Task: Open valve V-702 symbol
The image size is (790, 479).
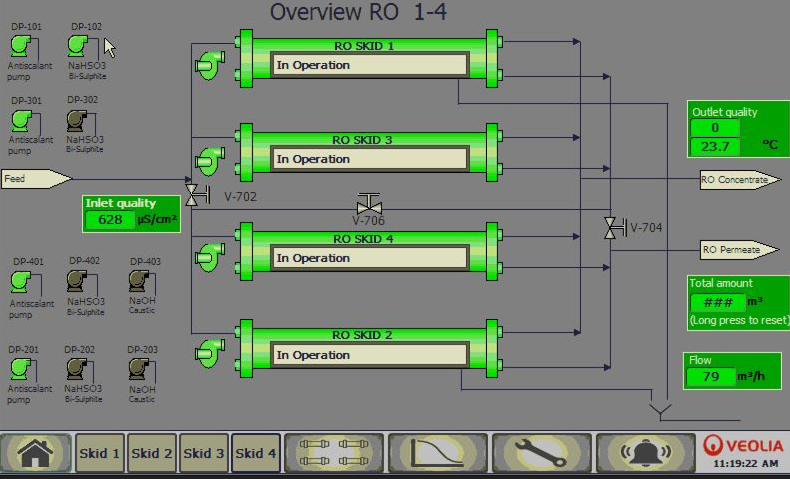Action: coord(198,195)
